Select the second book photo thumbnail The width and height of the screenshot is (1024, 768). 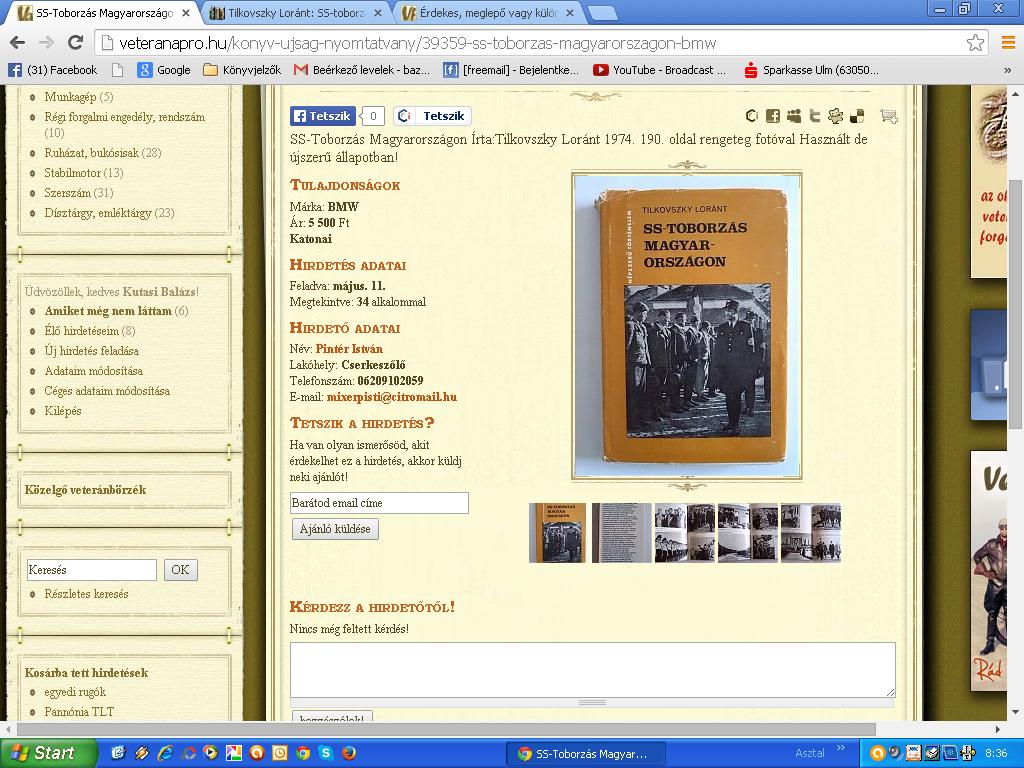coord(621,533)
